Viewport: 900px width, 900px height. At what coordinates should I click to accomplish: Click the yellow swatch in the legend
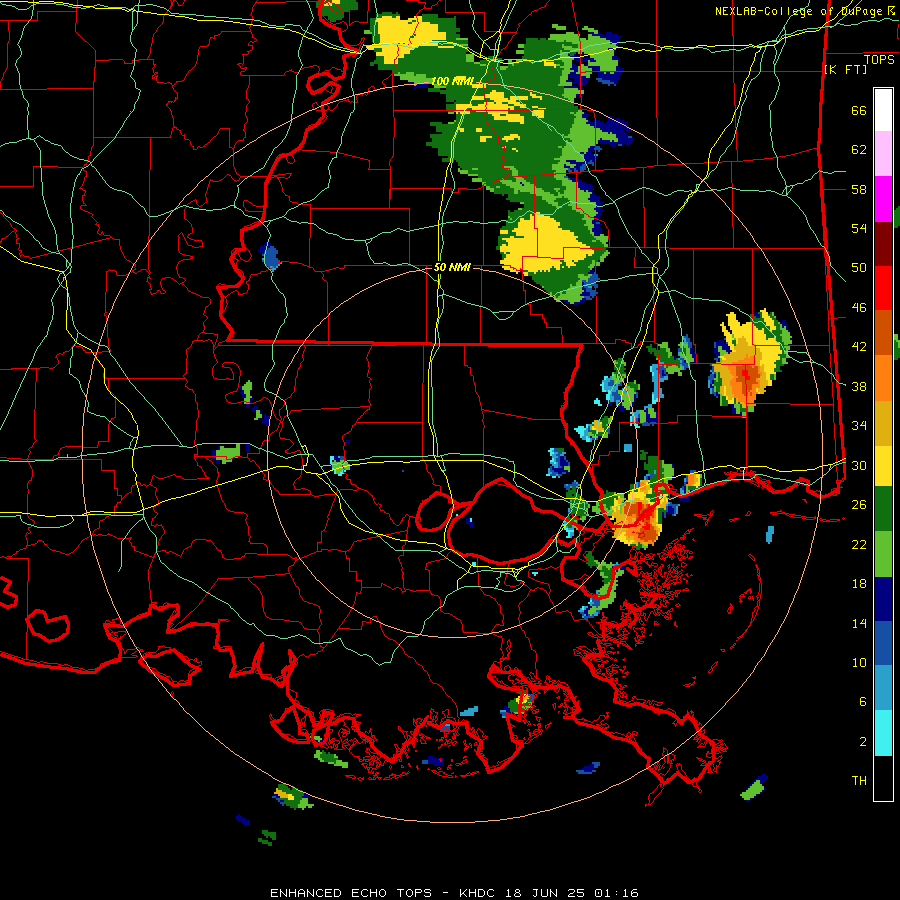[x=883, y=466]
